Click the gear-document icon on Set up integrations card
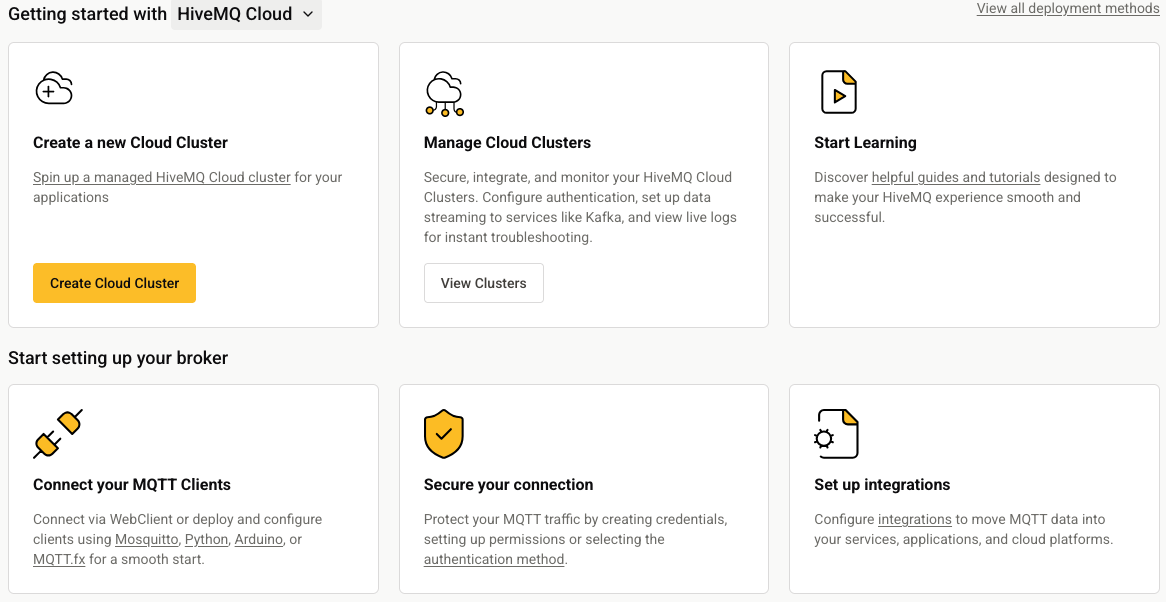The image size is (1166, 602). point(839,433)
